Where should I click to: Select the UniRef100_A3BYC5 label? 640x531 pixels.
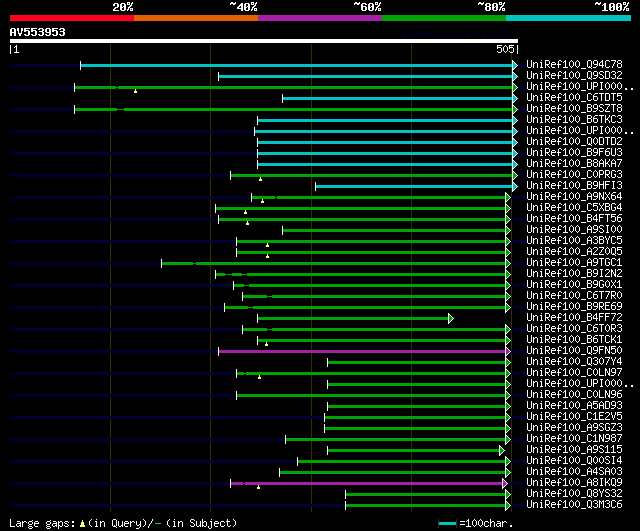tap(574, 241)
